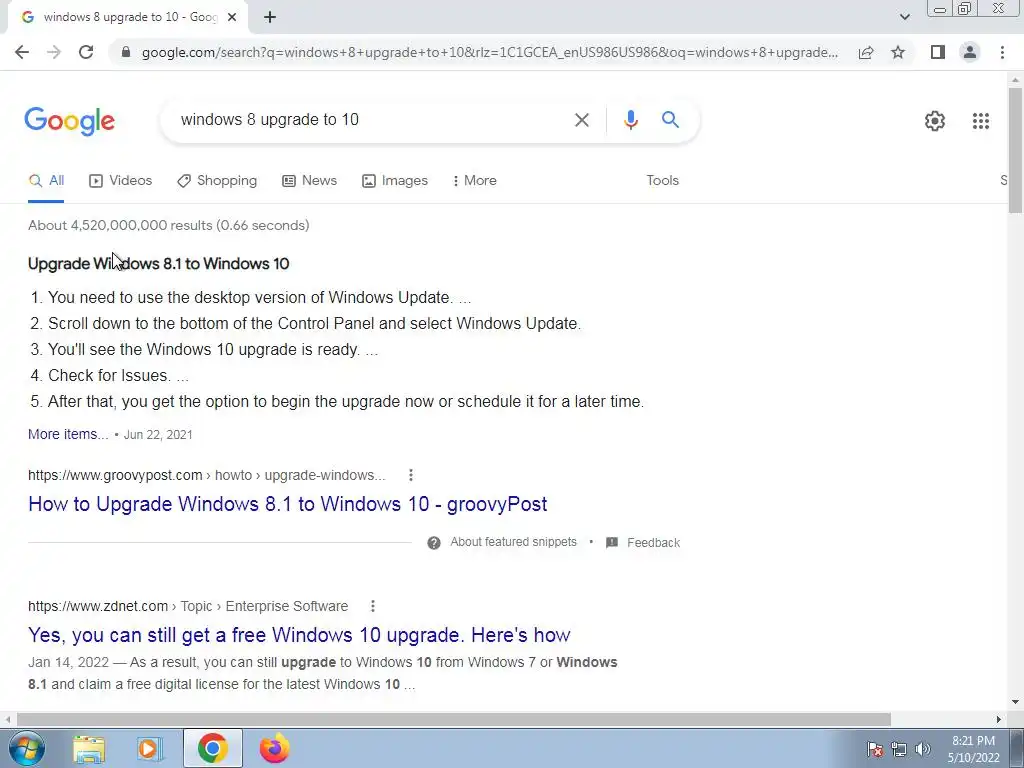Open the side panel icon in Chrome toolbar
The width and height of the screenshot is (1024, 768).
938,52
